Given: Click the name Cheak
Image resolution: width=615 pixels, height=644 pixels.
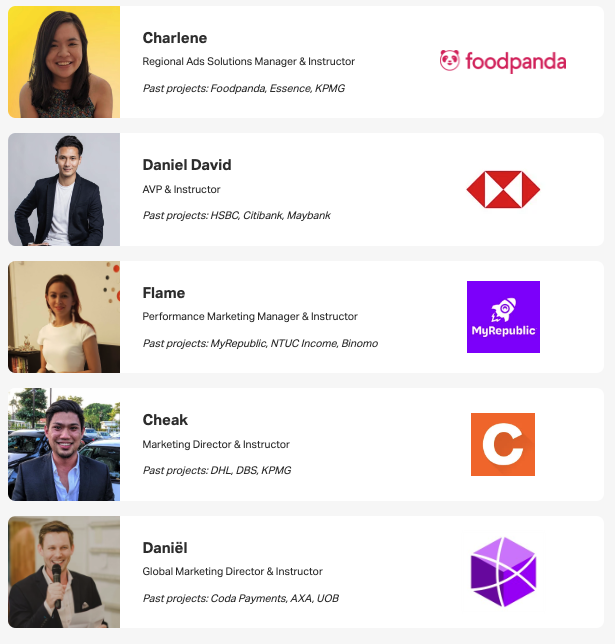Looking at the screenshot, I should (165, 420).
